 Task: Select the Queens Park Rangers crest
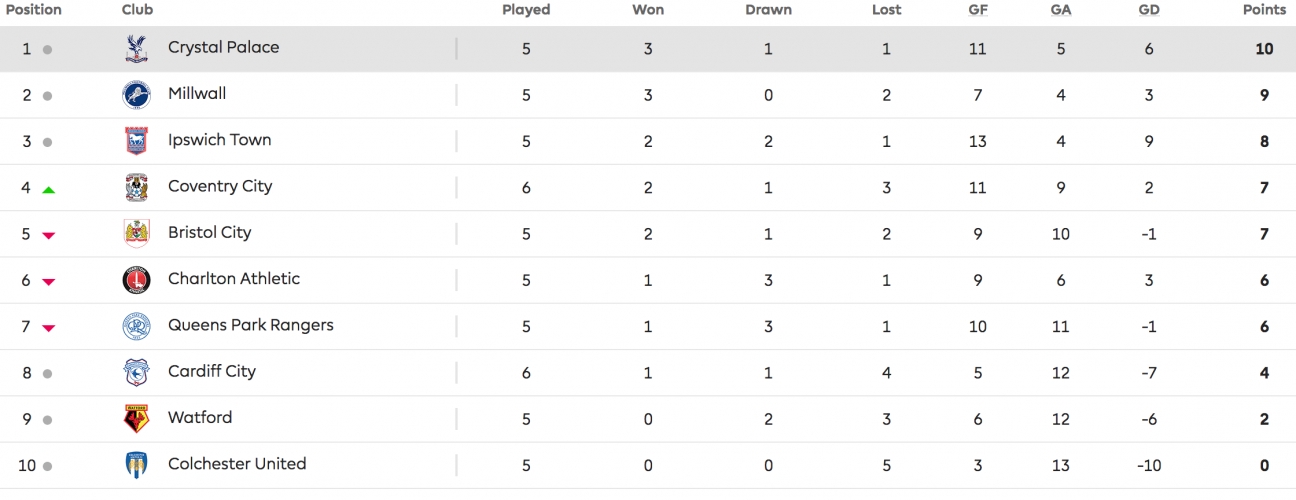coord(136,326)
